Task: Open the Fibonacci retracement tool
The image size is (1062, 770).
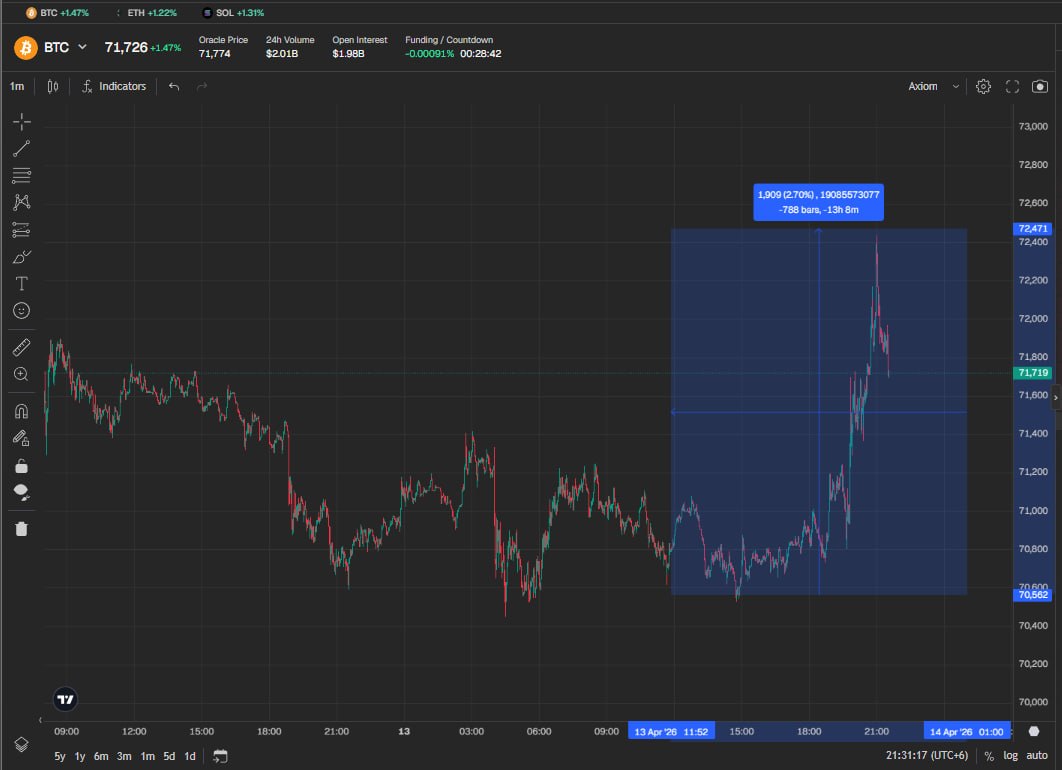Action: [22, 175]
